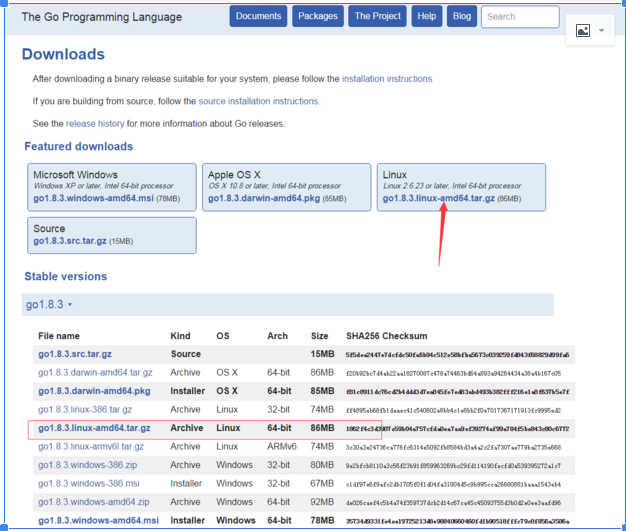
Task: Open the release history link
Action: click(x=95, y=124)
